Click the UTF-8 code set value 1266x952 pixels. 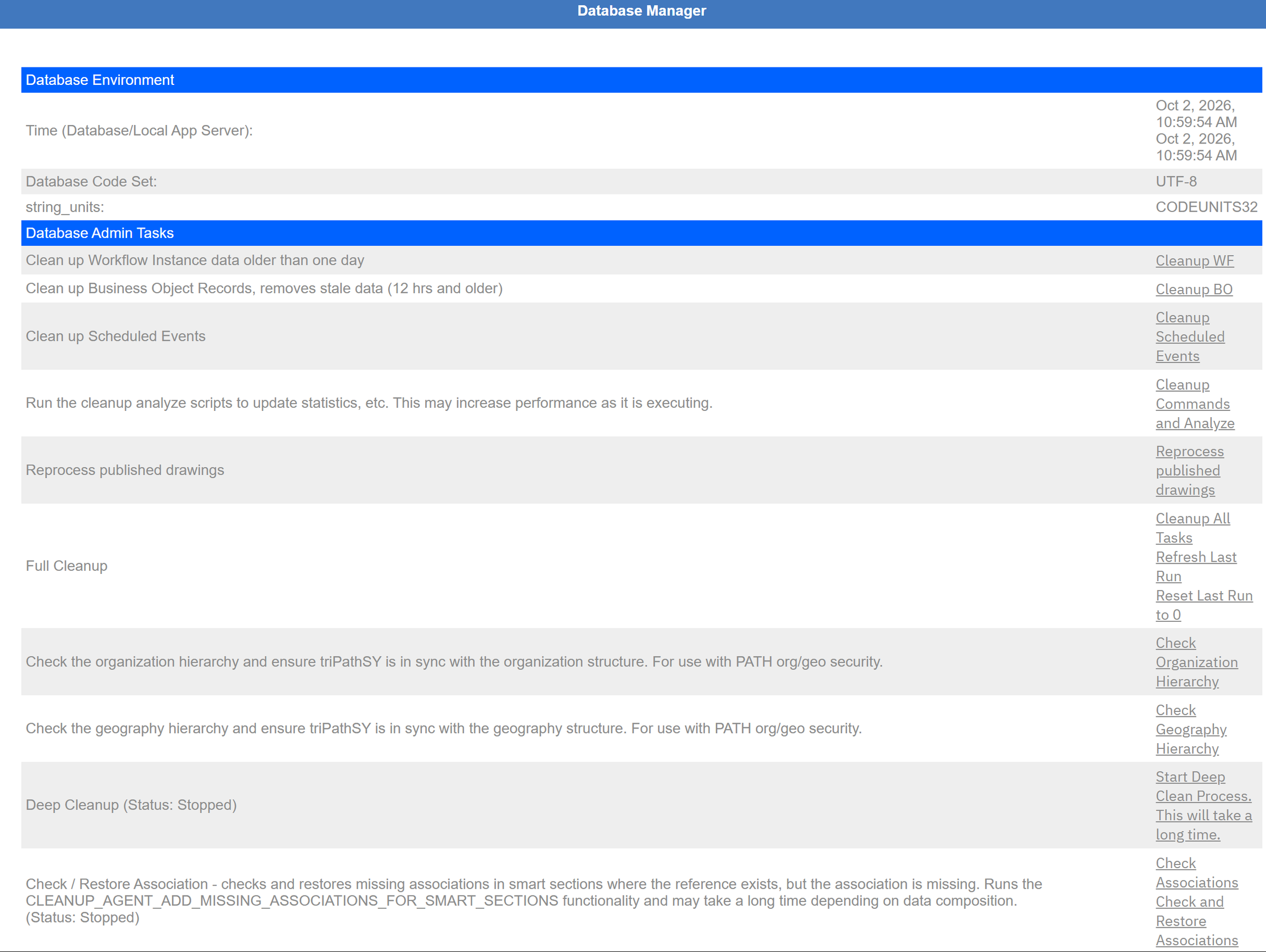pyautogui.click(x=1176, y=181)
